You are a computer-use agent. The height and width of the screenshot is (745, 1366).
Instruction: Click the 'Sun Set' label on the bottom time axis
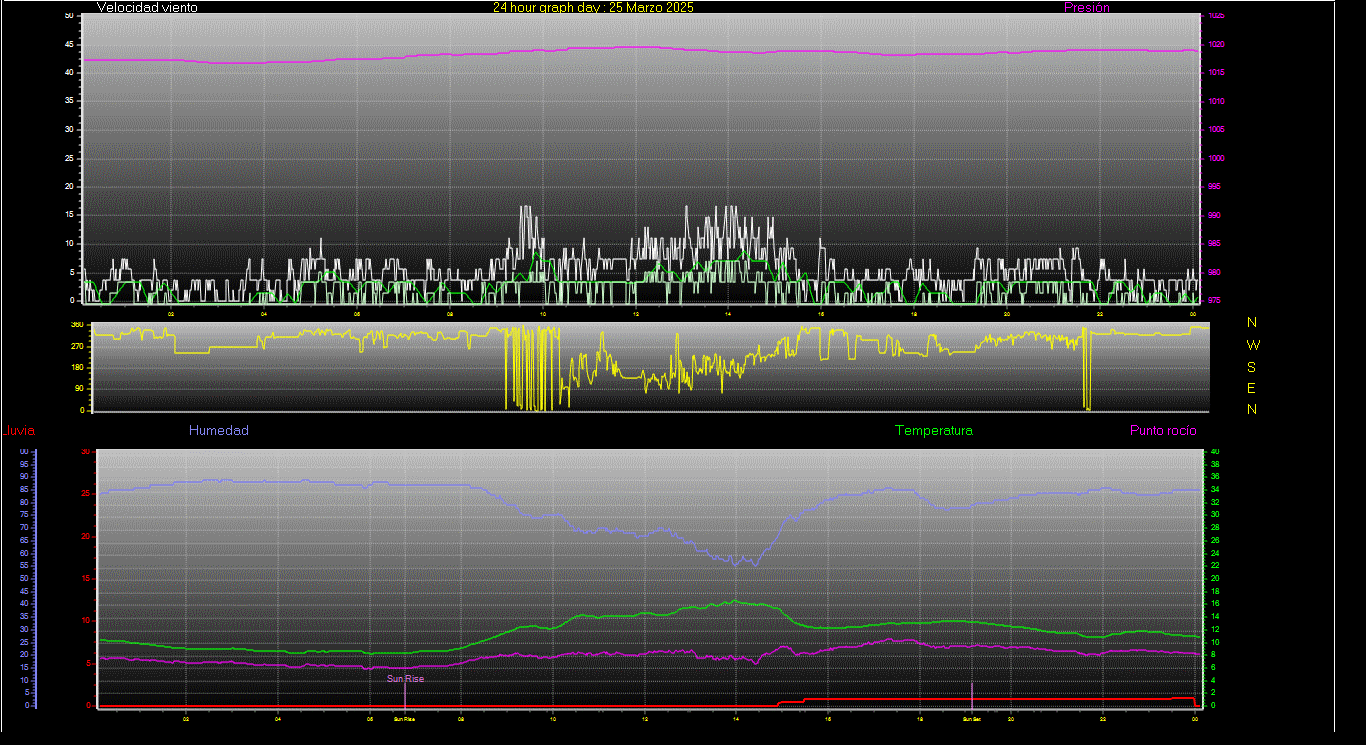point(971,718)
